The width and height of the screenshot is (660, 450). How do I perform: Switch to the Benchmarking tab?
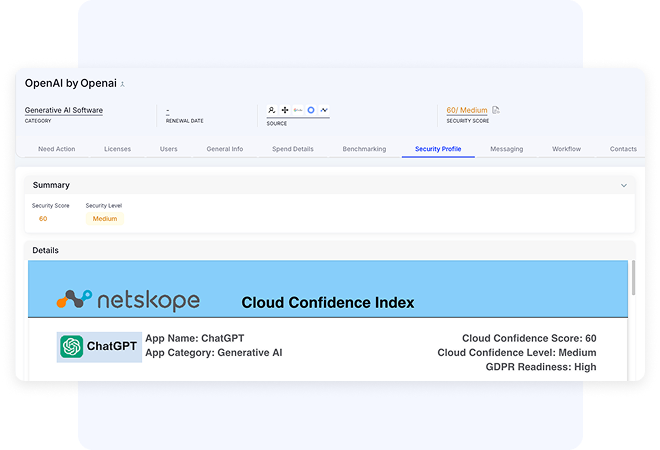[x=364, y=149]
